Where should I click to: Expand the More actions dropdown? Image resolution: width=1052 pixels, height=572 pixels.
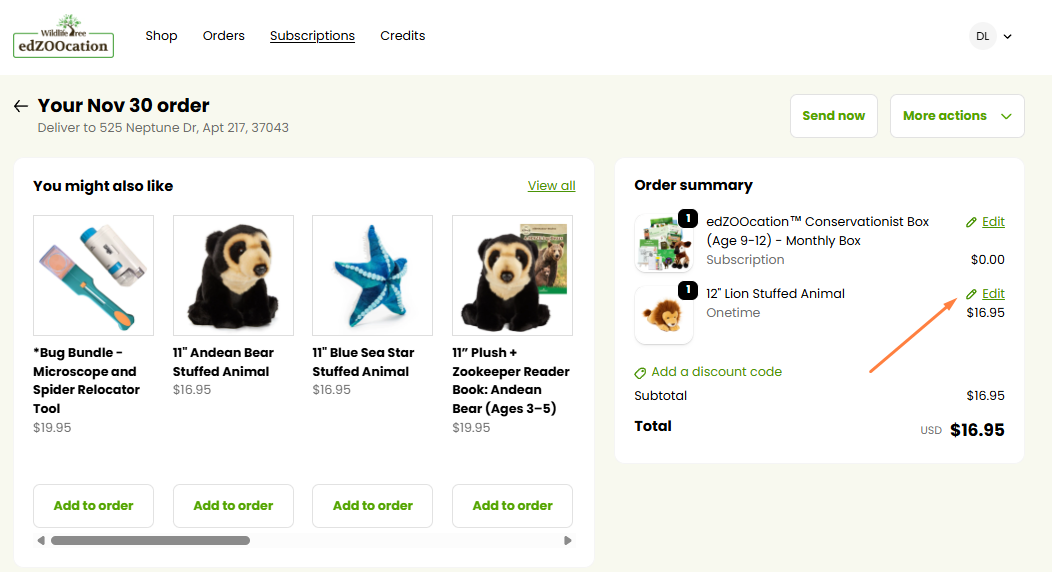point(957,116)
